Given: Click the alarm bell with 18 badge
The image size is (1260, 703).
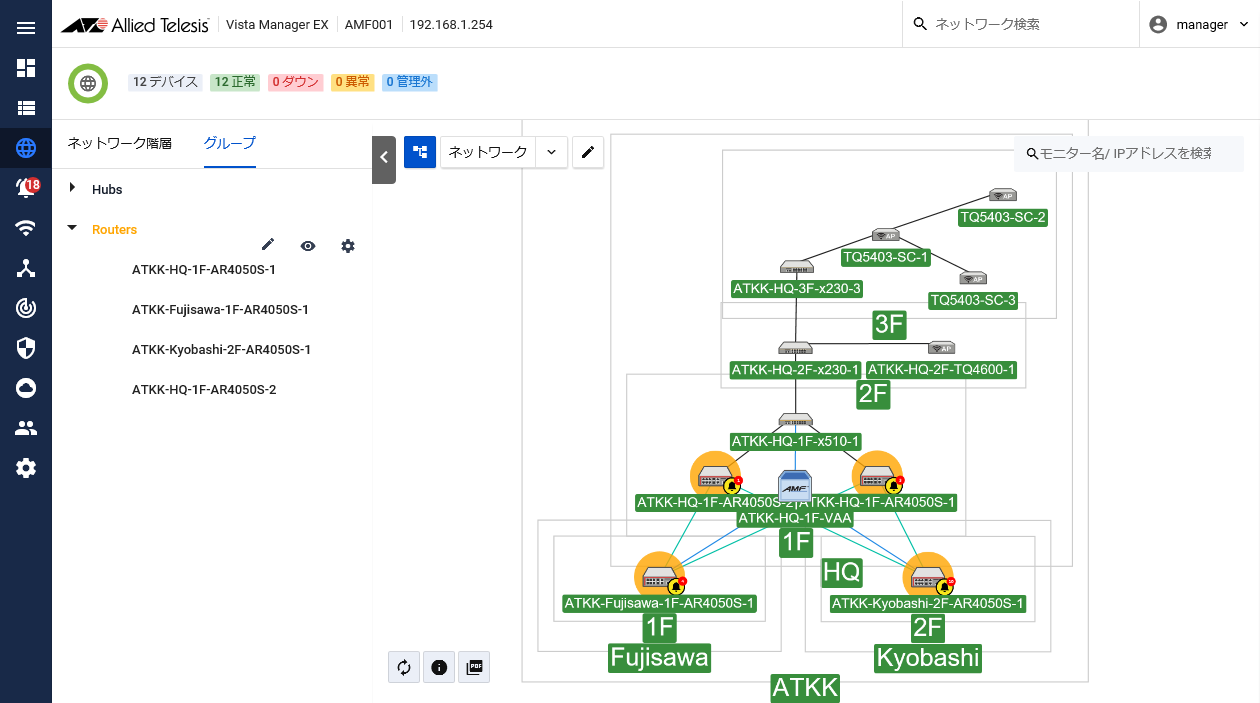Looking at the screenshot, I should click(x=26, y=188).
